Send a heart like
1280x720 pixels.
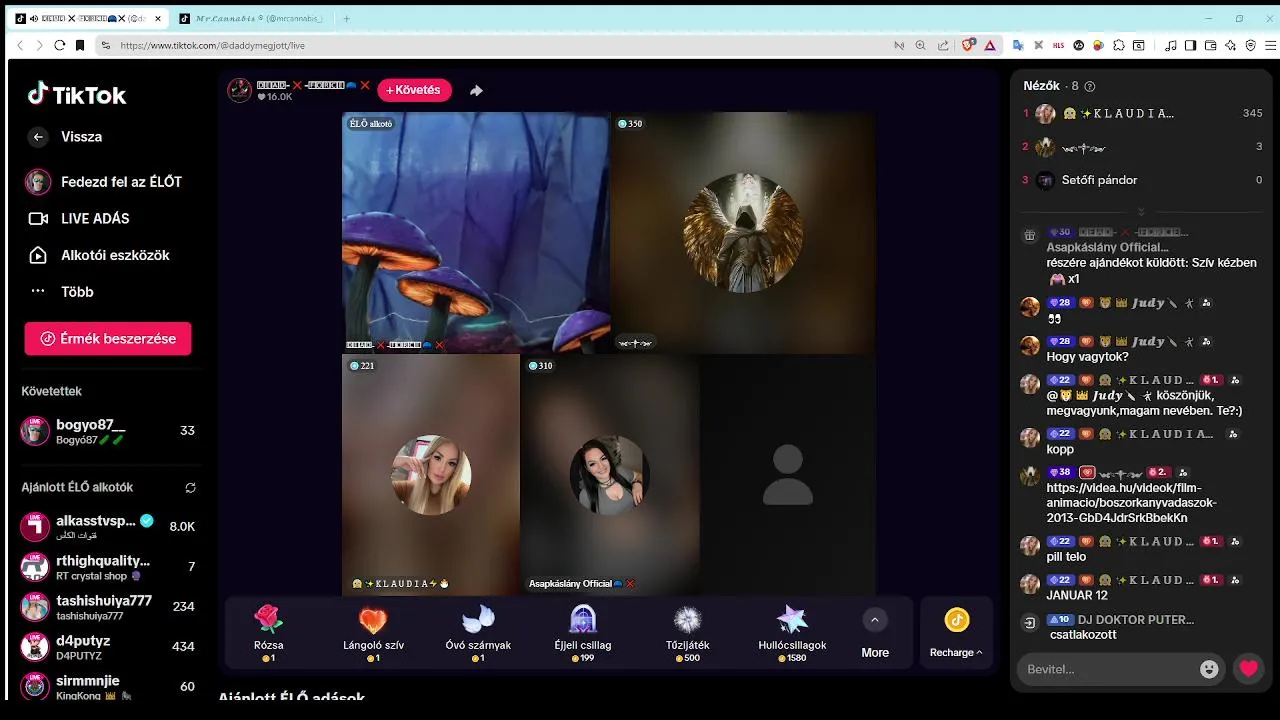(x=1248, y=669)
